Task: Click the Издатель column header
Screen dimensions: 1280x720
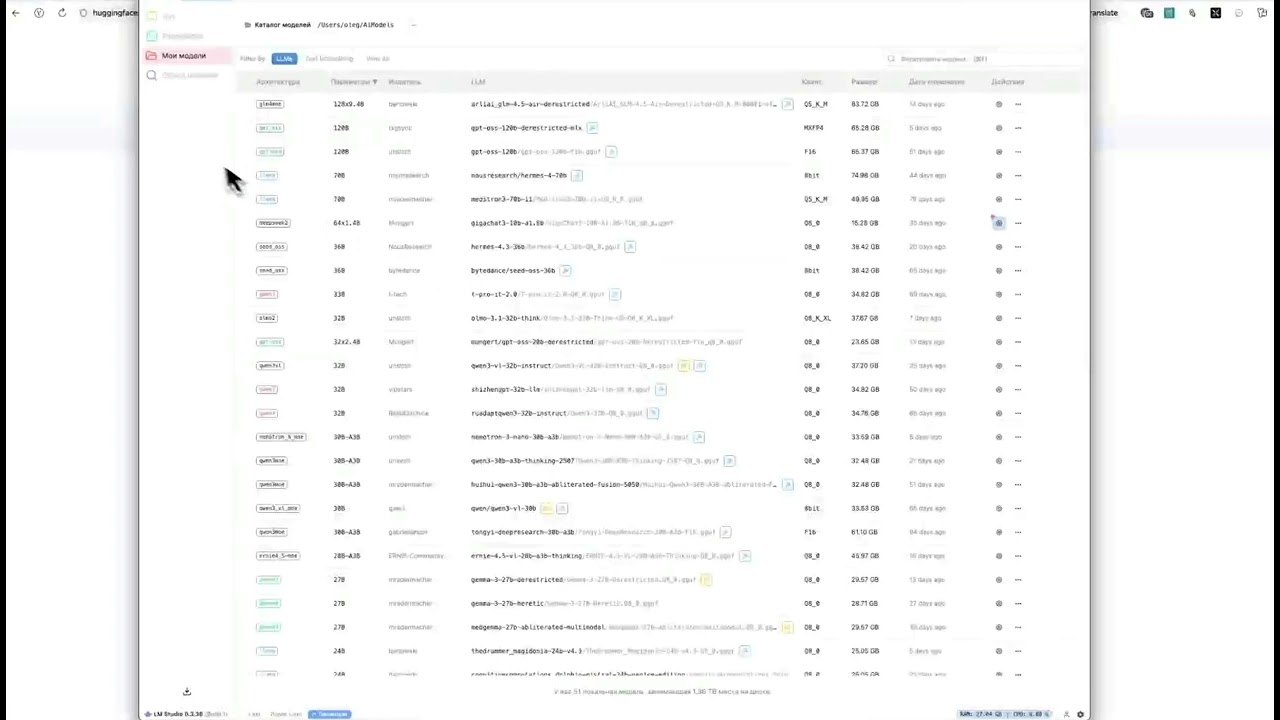Action: coord(404,82)
